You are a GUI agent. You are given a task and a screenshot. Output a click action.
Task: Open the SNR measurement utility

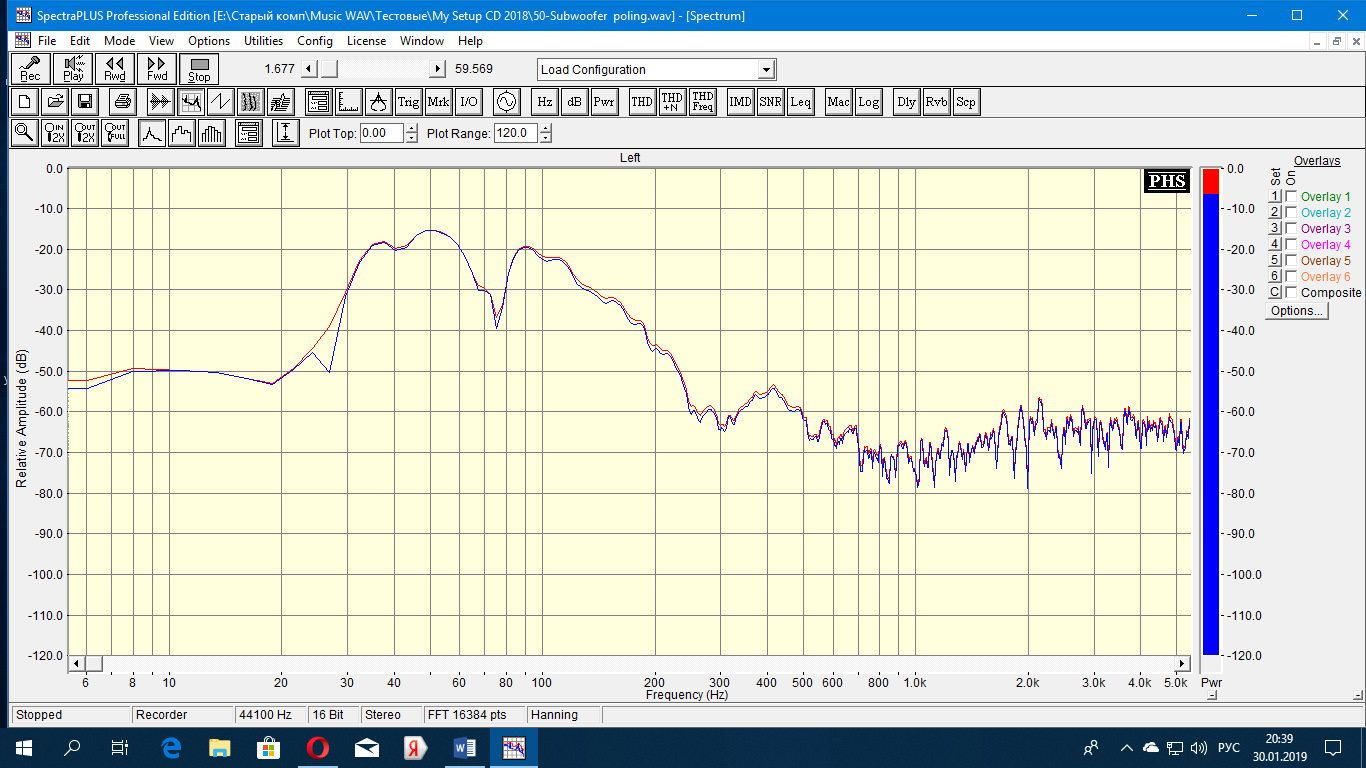(770, 101)
